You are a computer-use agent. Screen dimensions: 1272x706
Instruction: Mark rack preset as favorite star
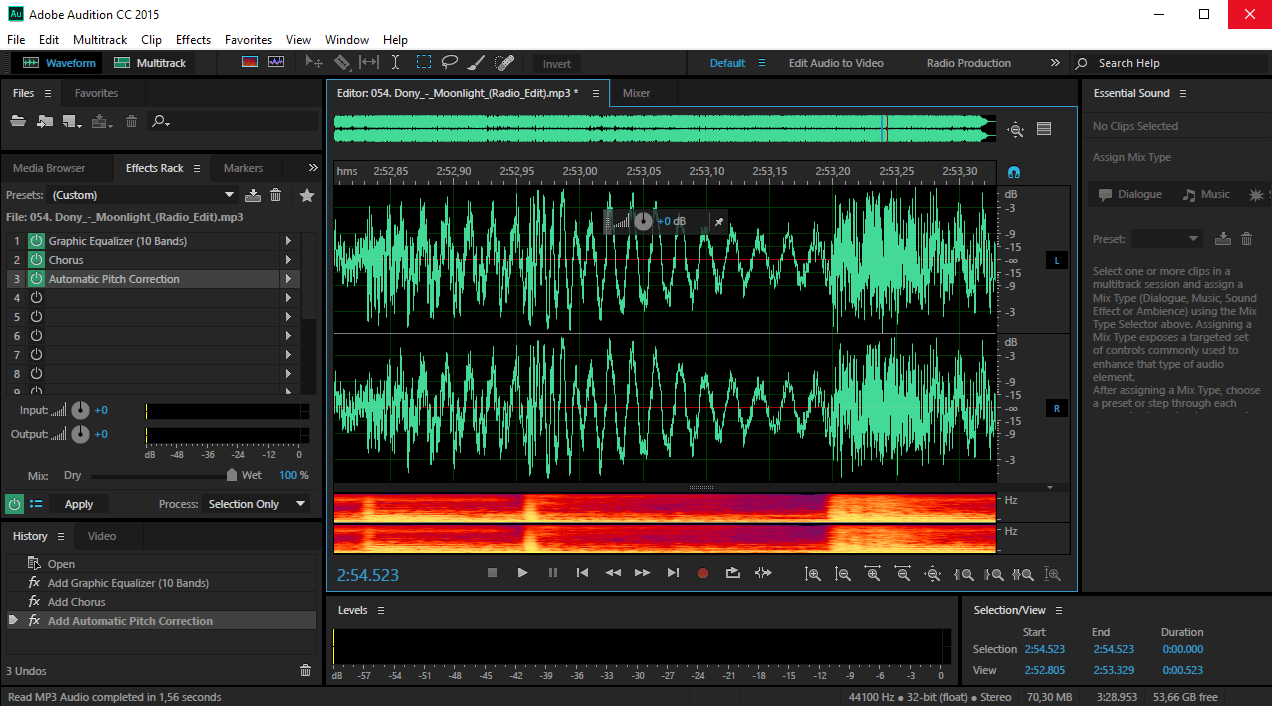pos(307,195)
